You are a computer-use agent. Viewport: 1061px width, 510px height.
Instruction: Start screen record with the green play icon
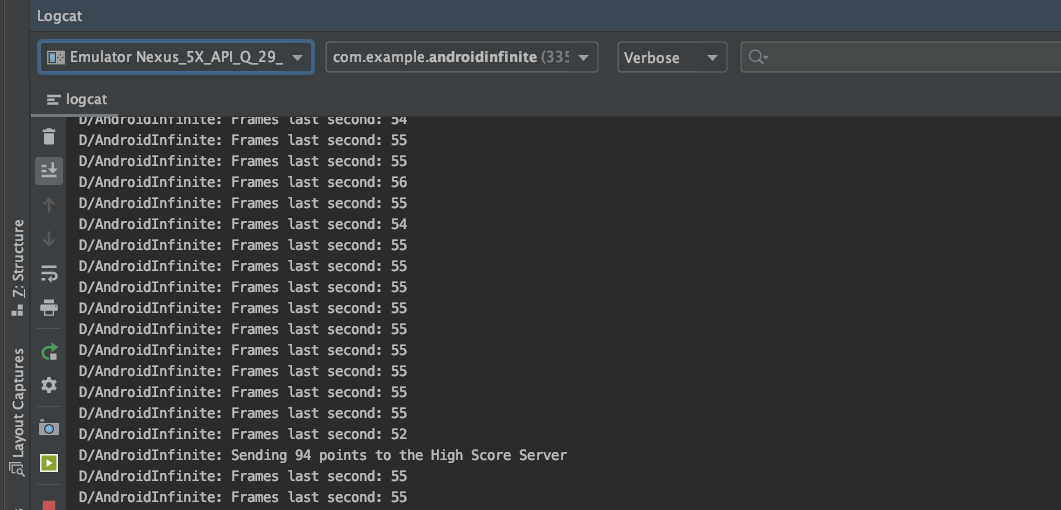(48, 462)
